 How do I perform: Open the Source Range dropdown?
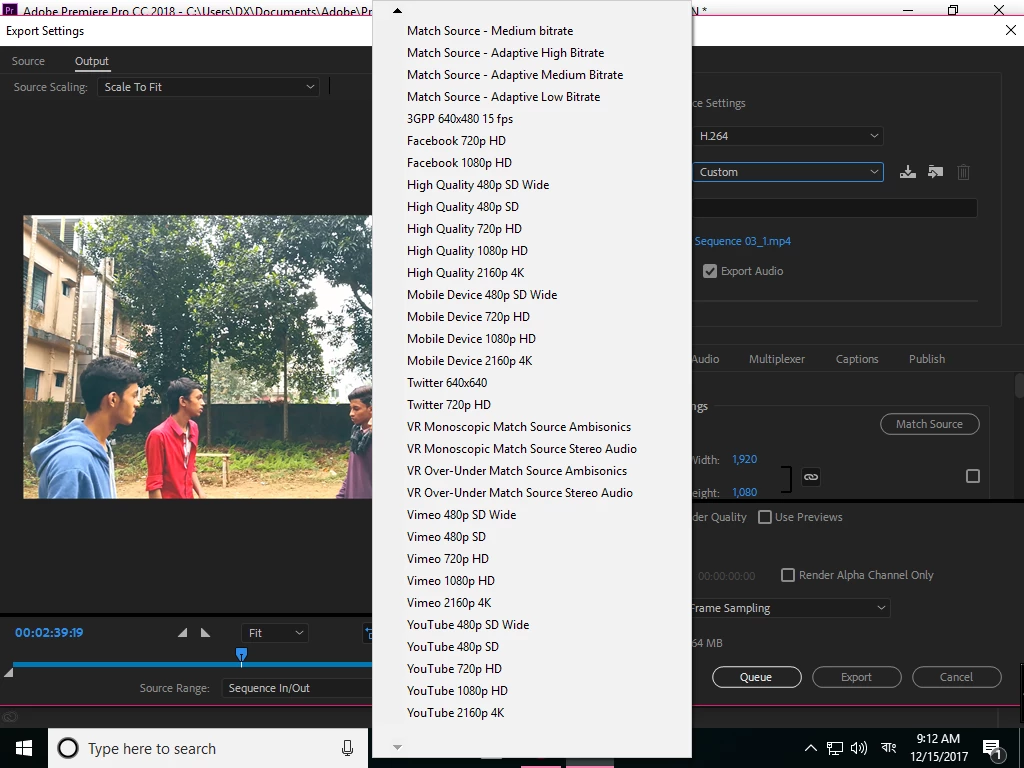pyautogui.click(x=297, y=688)
